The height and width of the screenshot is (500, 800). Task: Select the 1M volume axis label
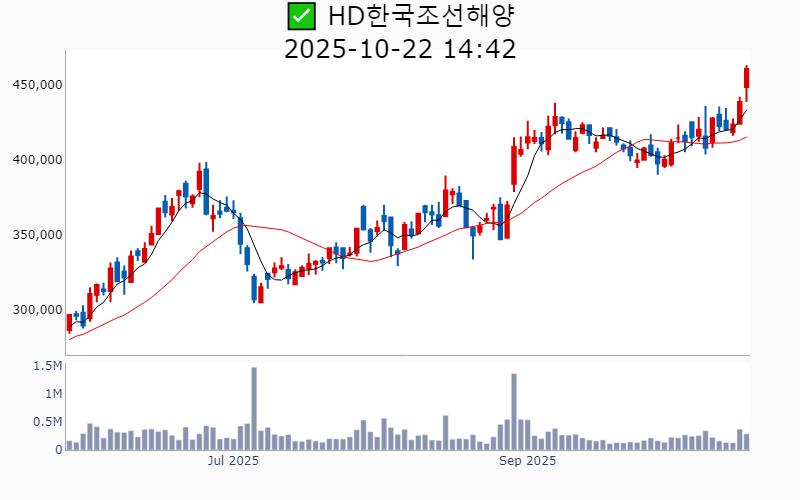[53, 394]
